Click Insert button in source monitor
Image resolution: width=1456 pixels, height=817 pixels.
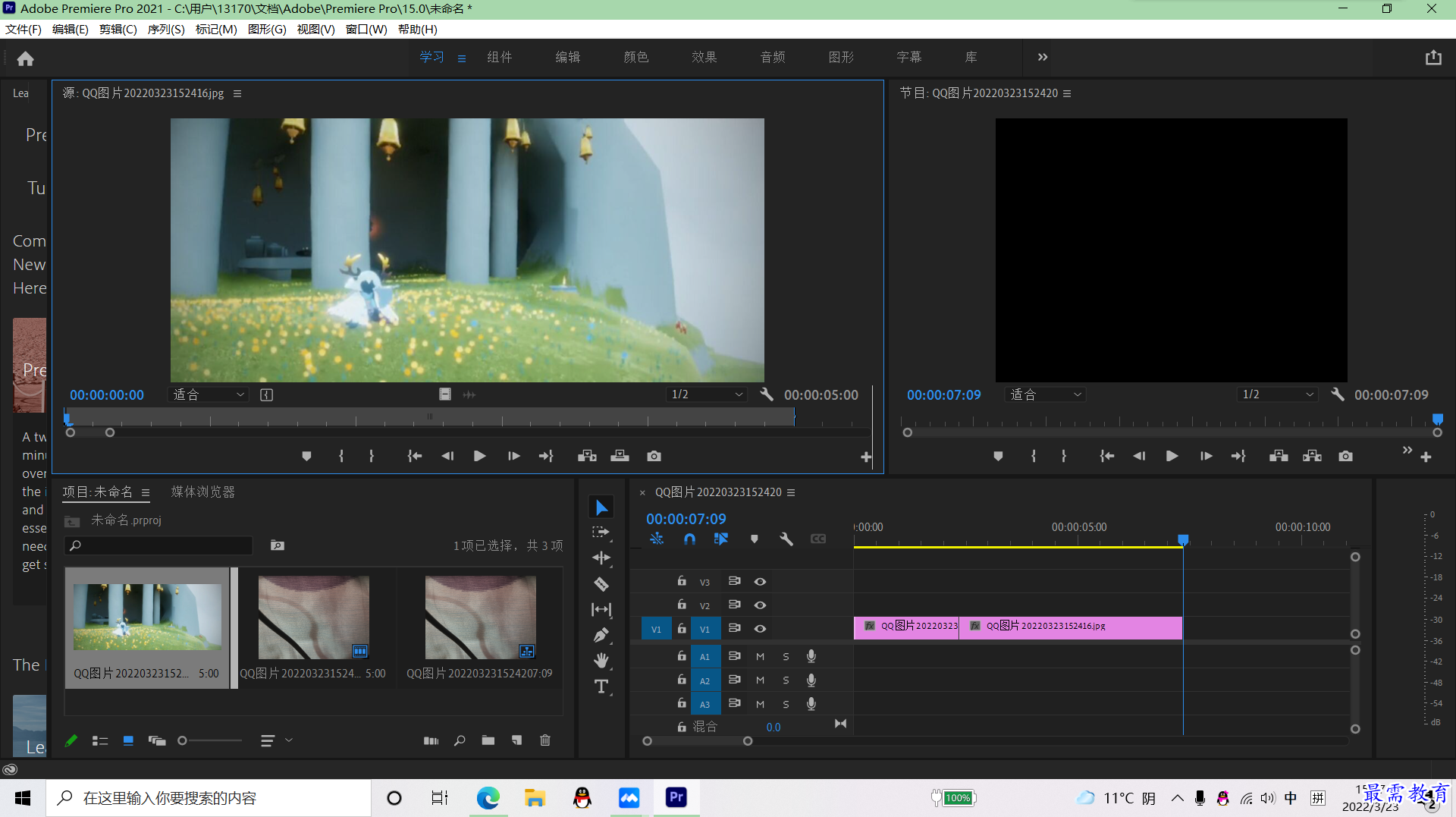coord(587,456)
